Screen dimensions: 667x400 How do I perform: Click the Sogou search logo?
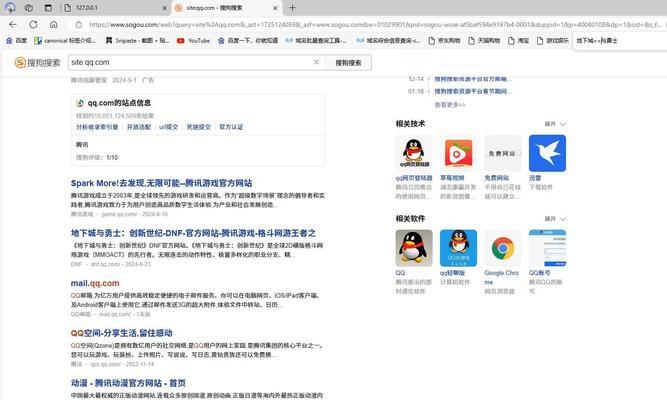(37, 63)
